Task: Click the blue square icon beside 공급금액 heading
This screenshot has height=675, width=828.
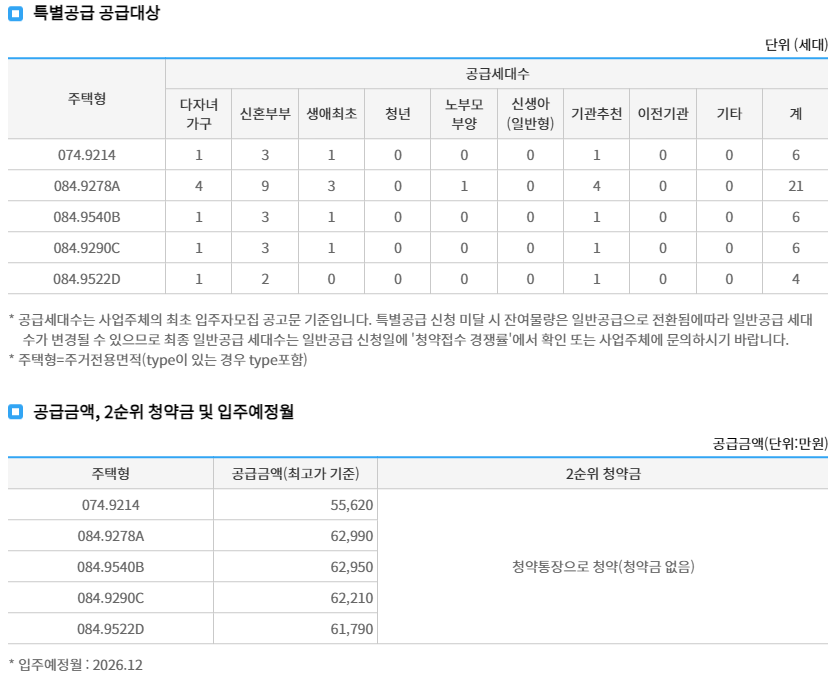Action: [x=14, y=410]
